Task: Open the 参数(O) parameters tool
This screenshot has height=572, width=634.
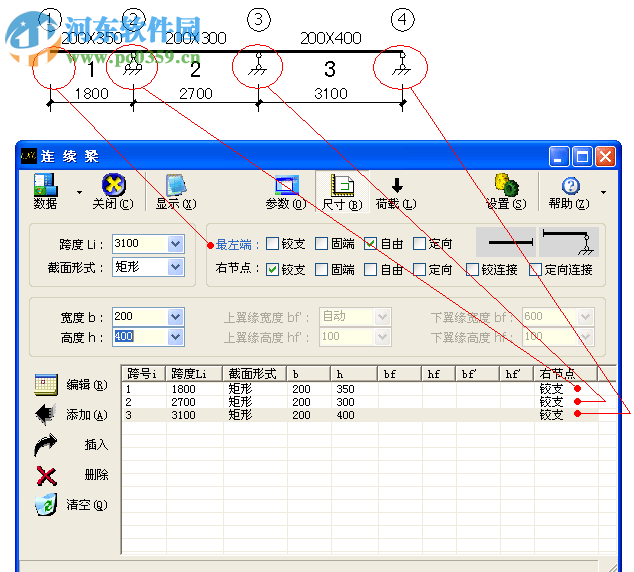Action: (286, 191)
